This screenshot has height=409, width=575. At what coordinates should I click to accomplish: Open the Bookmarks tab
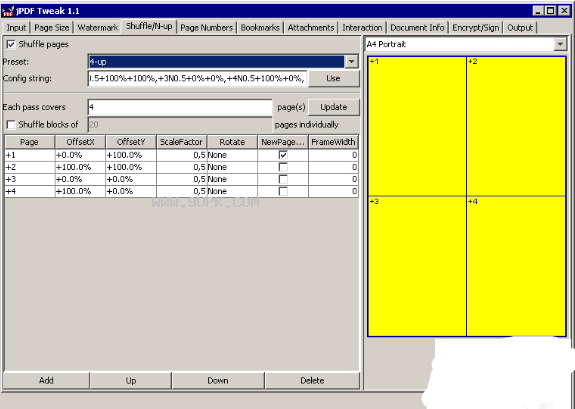(x=260, y=28)
